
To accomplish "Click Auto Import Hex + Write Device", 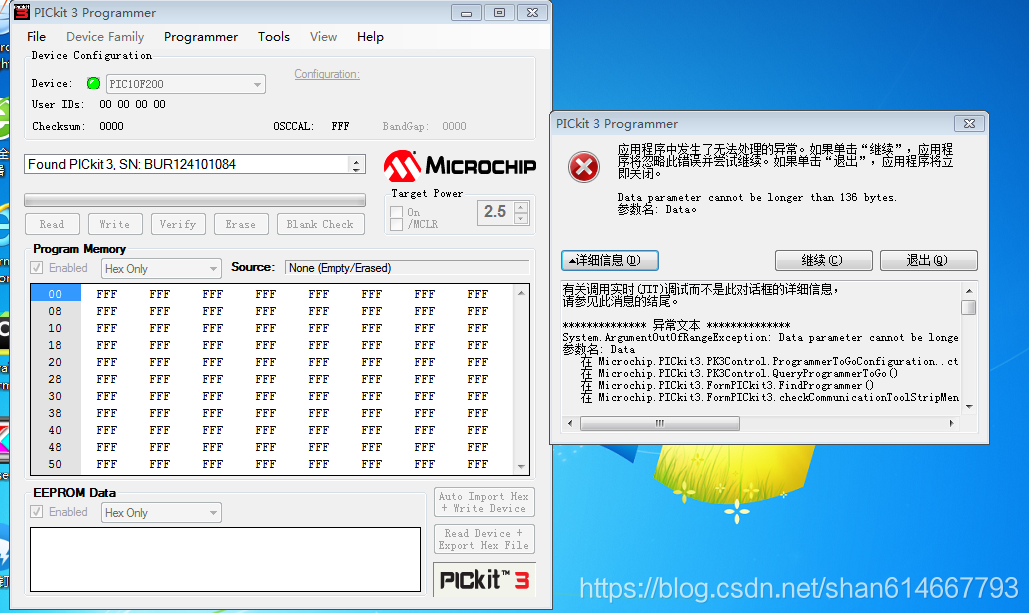I will pyautogui.click(x=484, y=502).
